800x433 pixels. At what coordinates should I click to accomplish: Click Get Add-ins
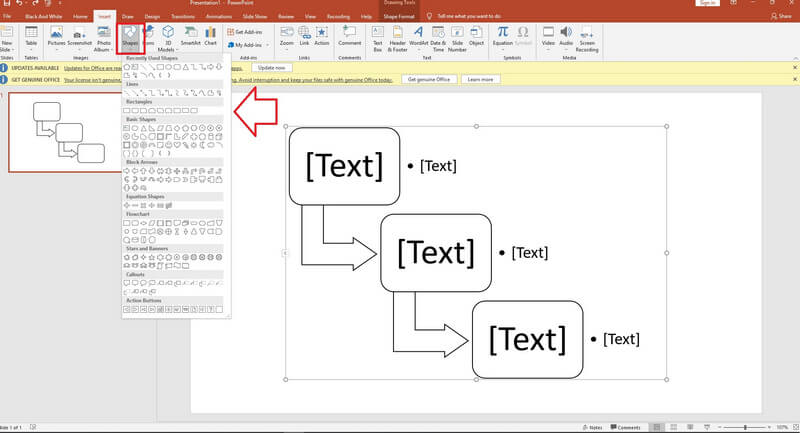click(245, 32)
